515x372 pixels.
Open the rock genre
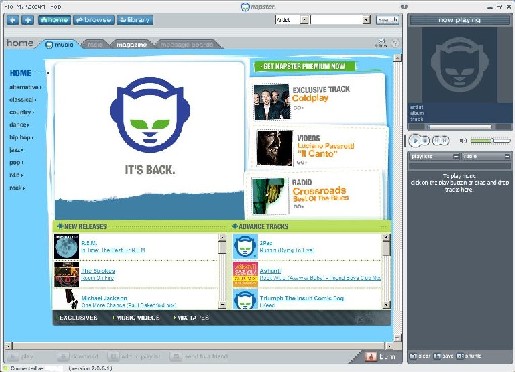click(17, 188)
